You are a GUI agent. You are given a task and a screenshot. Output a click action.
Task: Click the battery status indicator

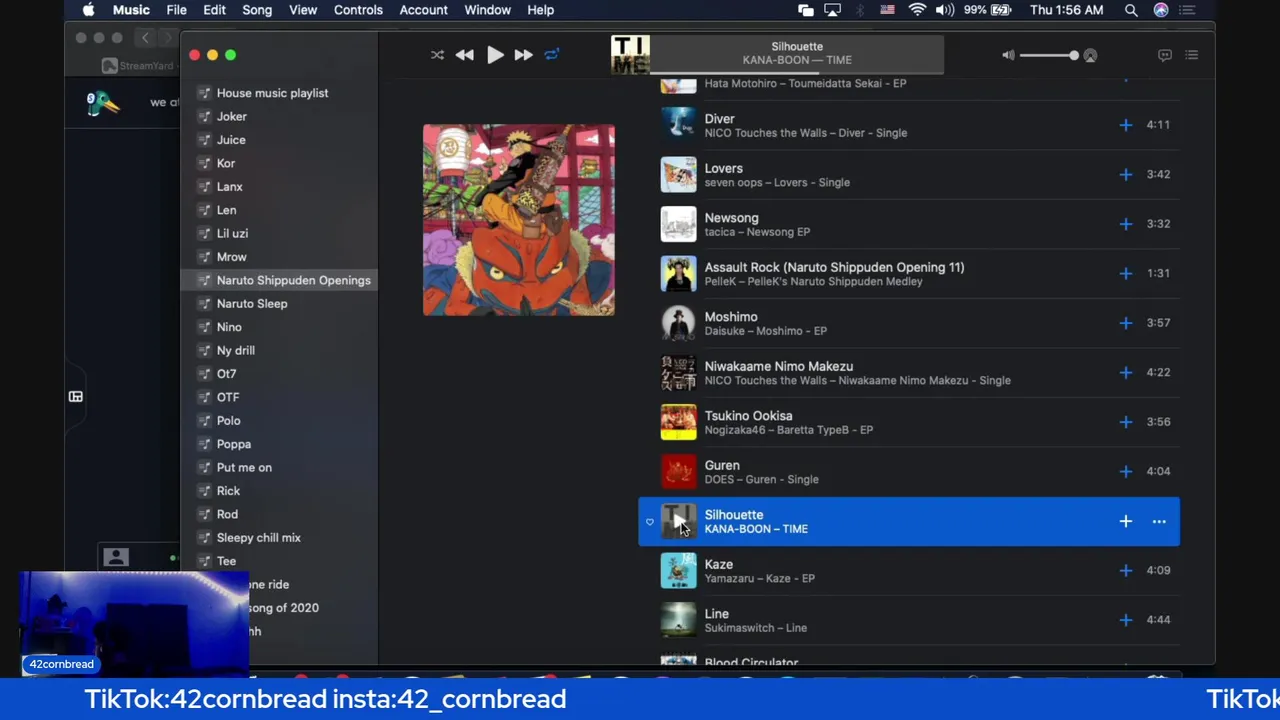tap(990, 10)
